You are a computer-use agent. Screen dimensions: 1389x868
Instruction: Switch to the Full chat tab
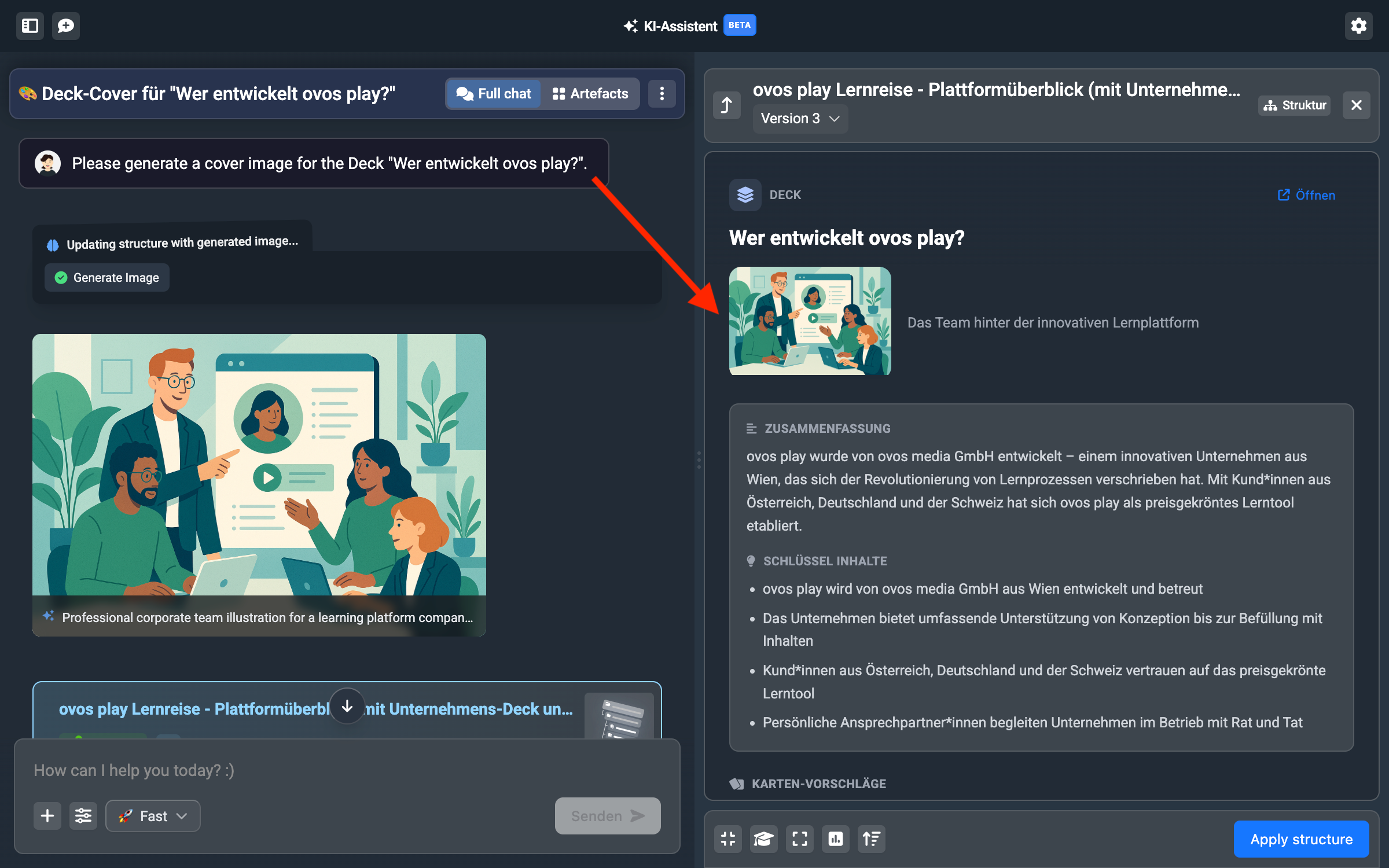pos(494,94)
